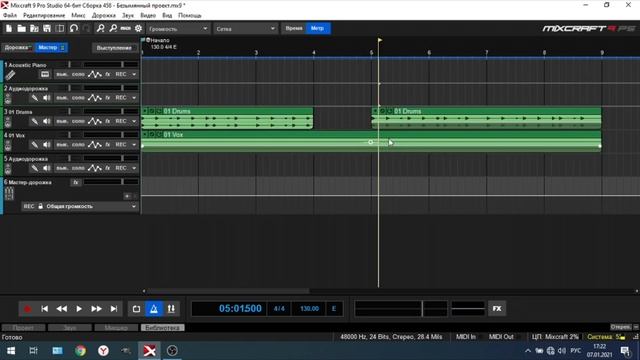Viewport: 640px width, 360px height.
Task: Select the second 01 Drums clip
Action: pyautogui.click(x=486, y=118)
